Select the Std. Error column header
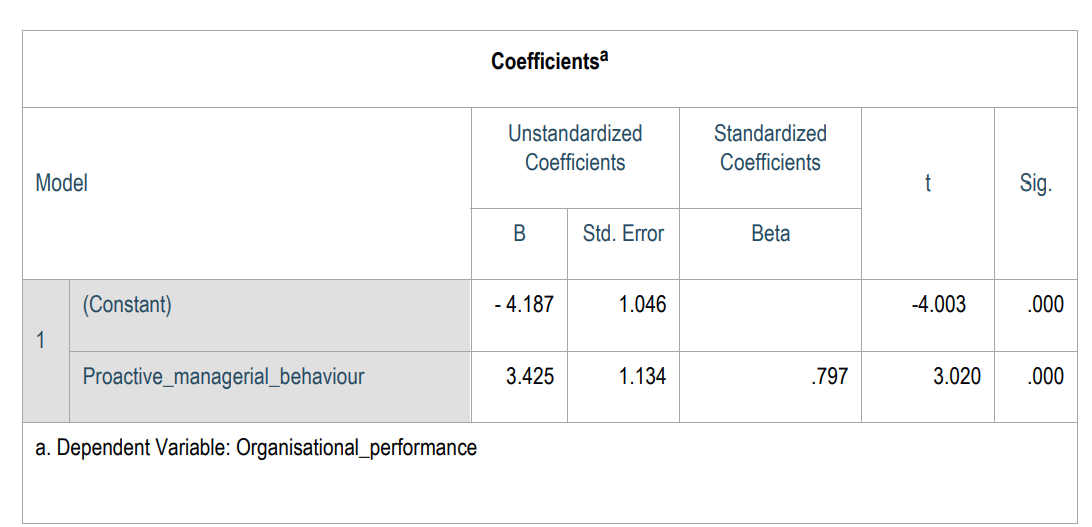The image size is (1092, 527). click(x=623, y=233)
